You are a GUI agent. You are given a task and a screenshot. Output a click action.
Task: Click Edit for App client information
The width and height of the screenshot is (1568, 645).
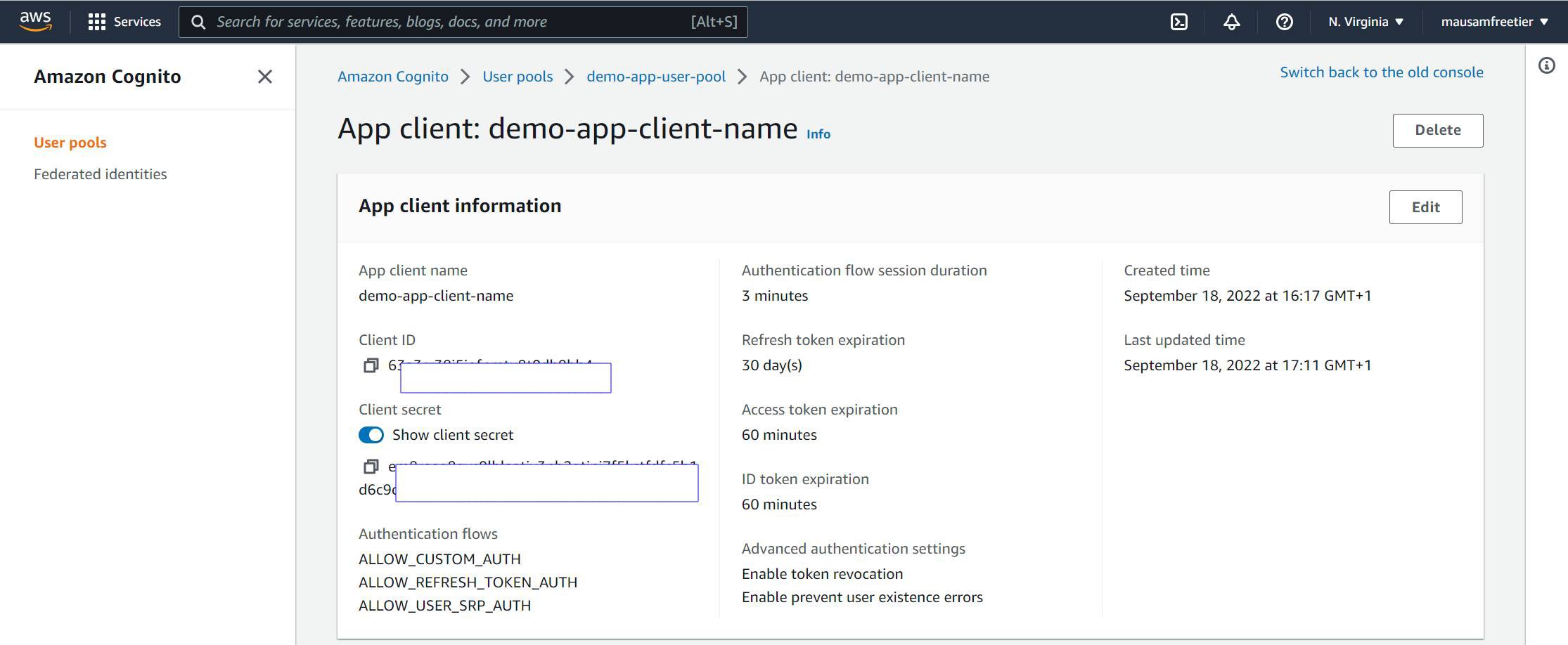tap(1425, 207)
